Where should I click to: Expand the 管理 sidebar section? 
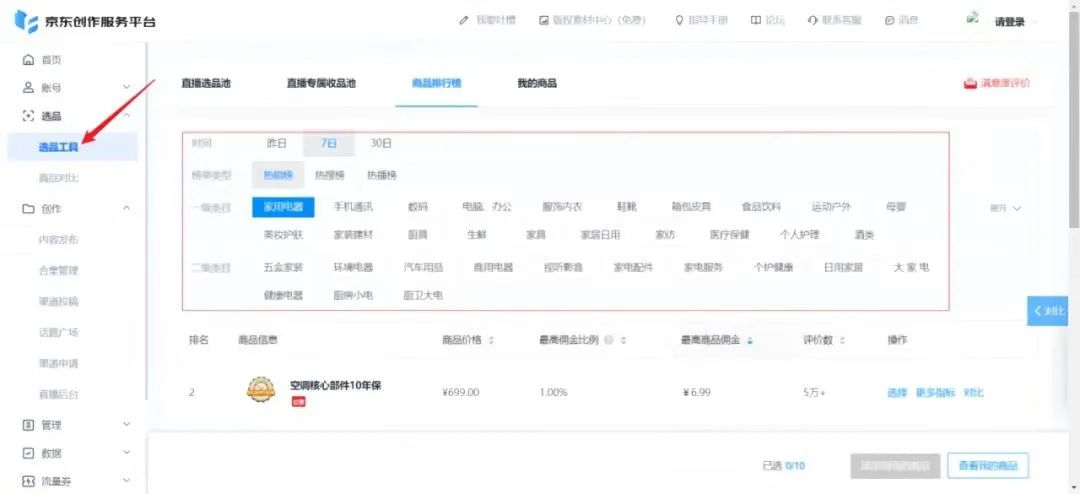(x=127, y=425)
